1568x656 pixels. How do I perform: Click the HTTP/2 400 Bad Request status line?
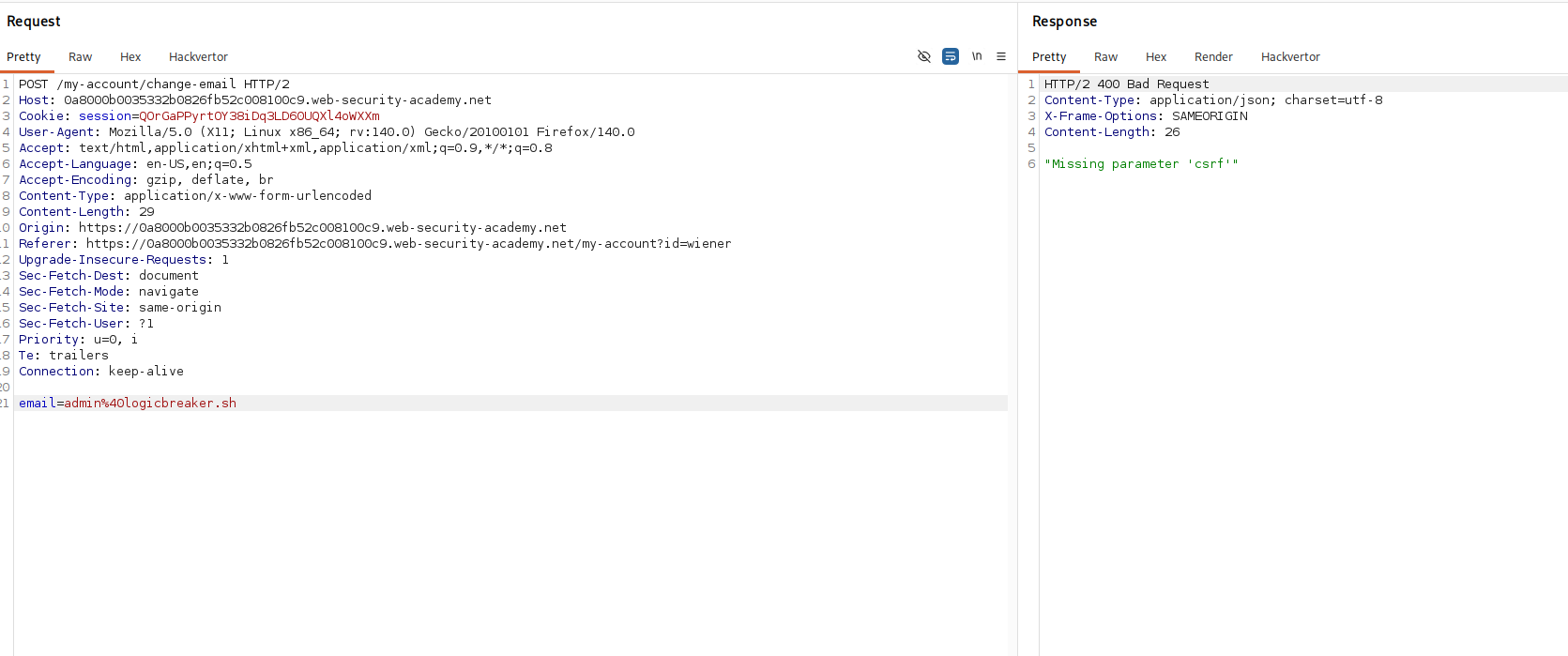(1127, 84)
